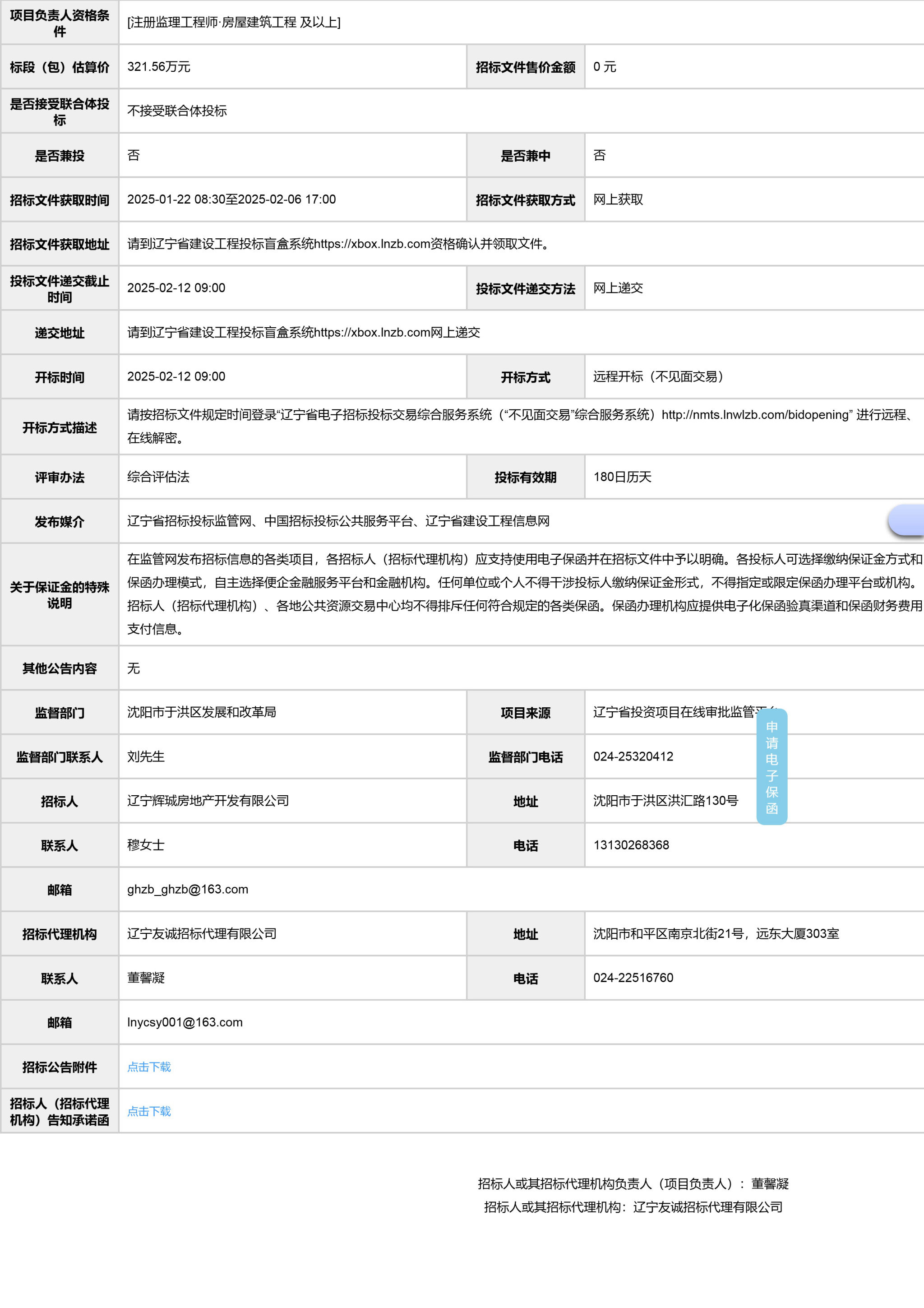The height and width of the screenshot is (1308, 924).
Task: Click the estimated price 321.56万元
Action: click(158, 67)
